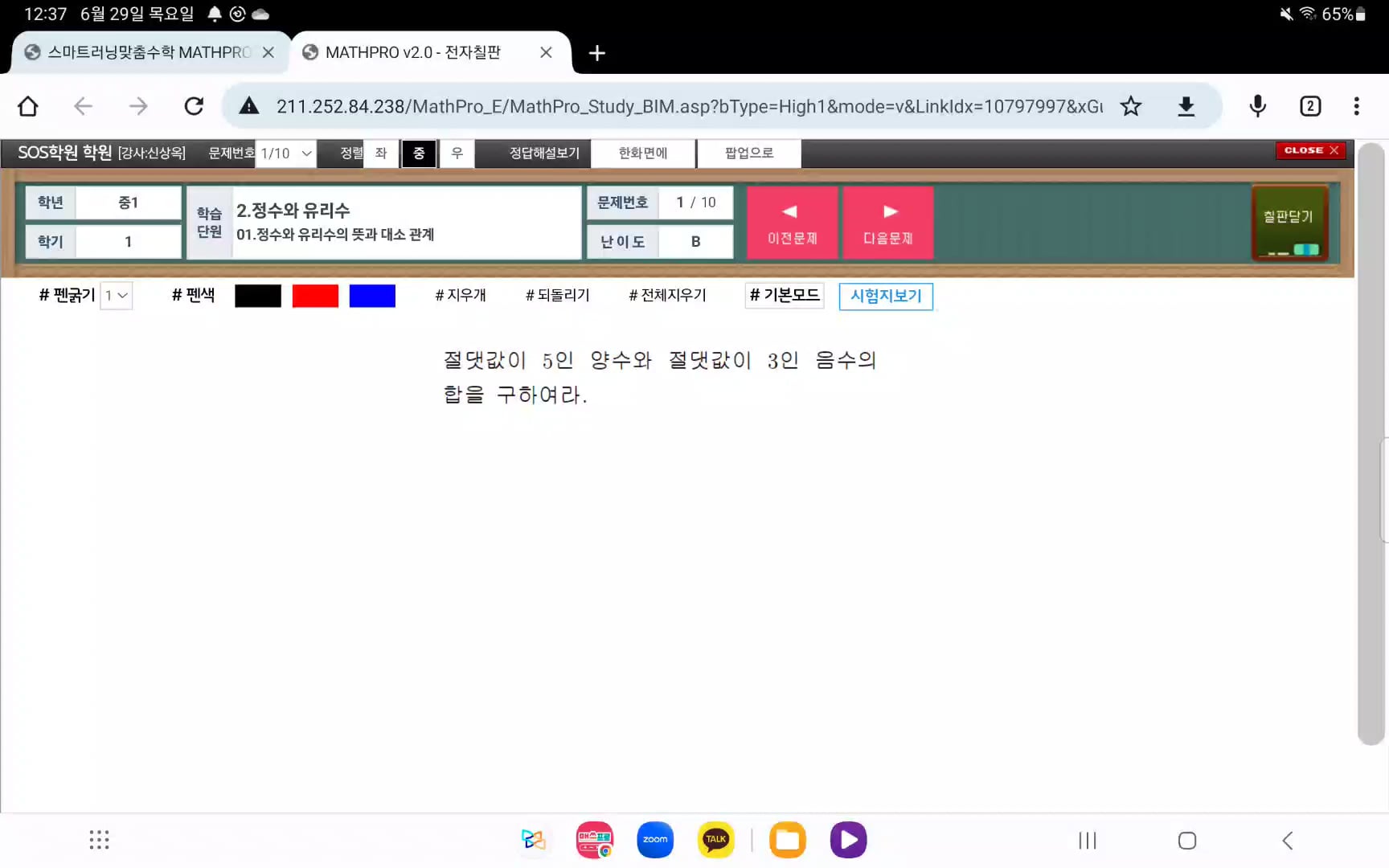Select the 지우개 eraser tool
This screenshot has width=1389, height=868.
(461, 295)
